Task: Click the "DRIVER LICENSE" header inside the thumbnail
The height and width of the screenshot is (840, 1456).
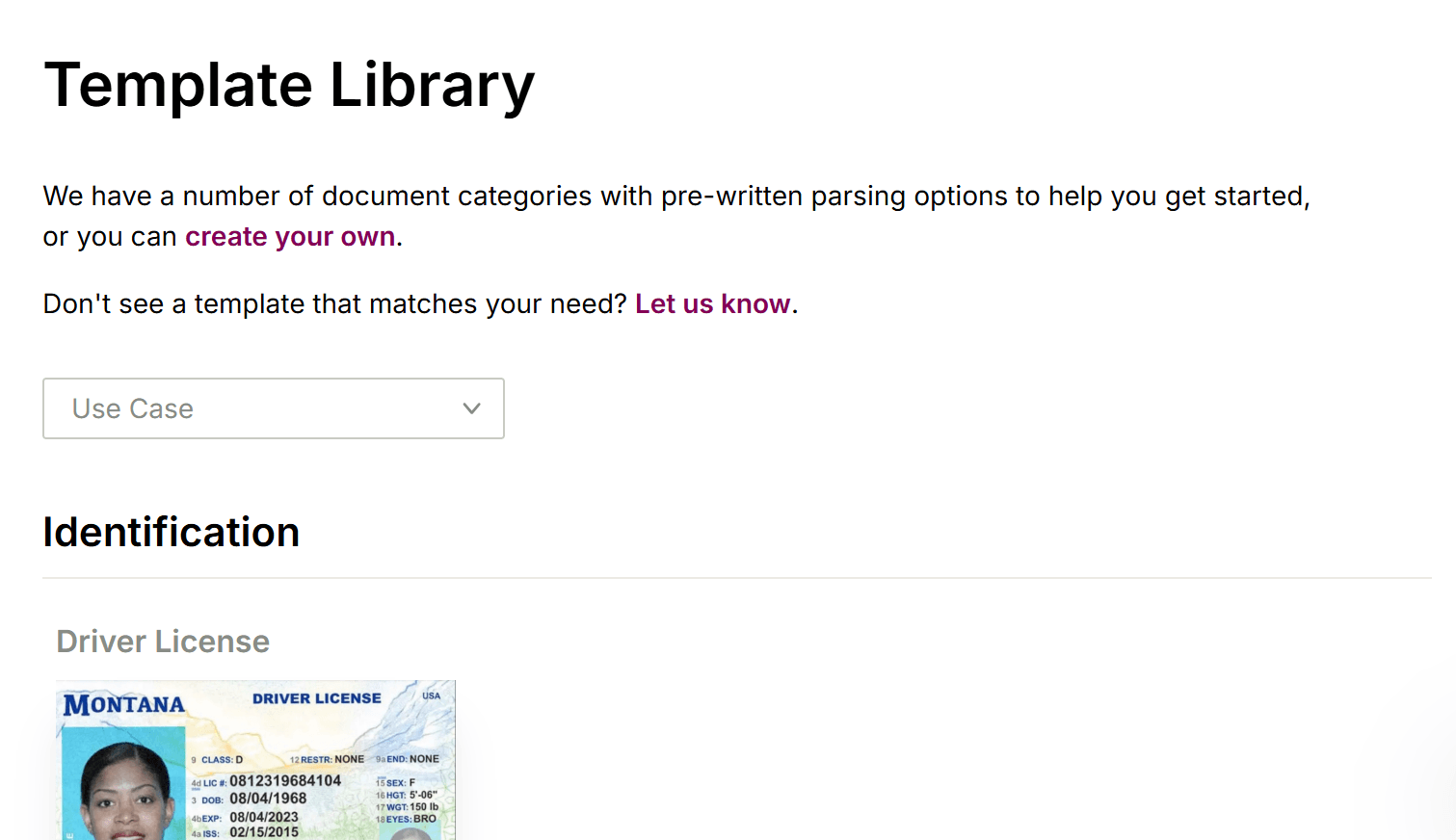Action: (318, 697)
